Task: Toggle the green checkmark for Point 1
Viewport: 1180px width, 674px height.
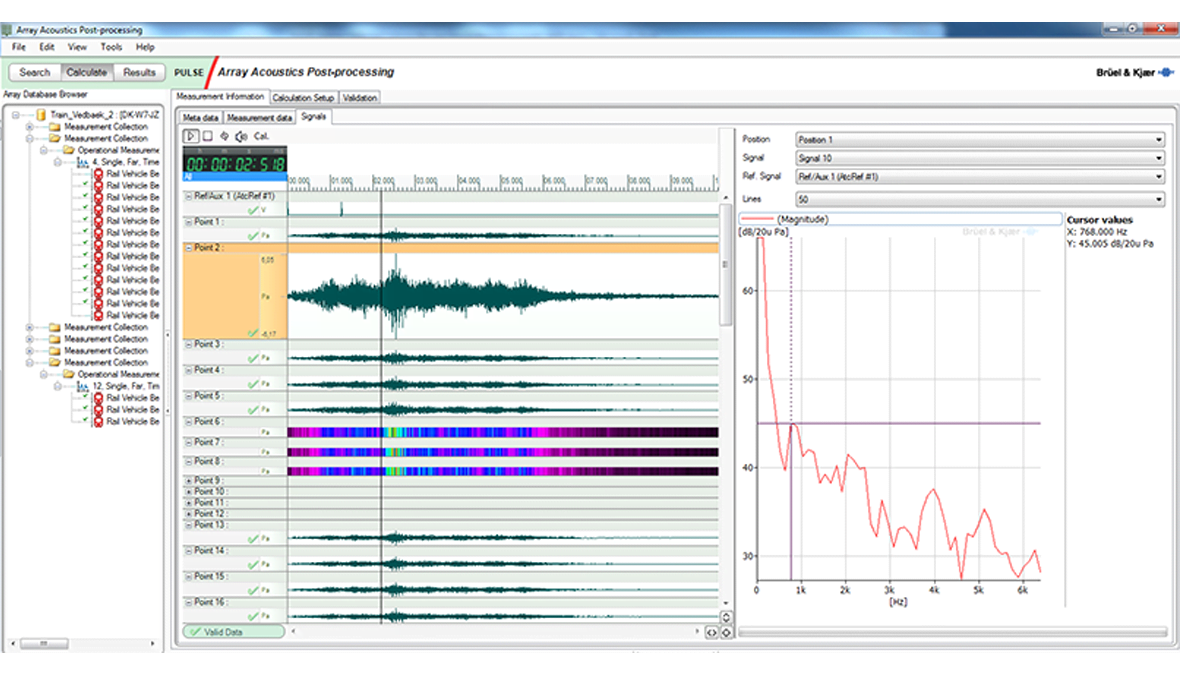Action: 253,236
